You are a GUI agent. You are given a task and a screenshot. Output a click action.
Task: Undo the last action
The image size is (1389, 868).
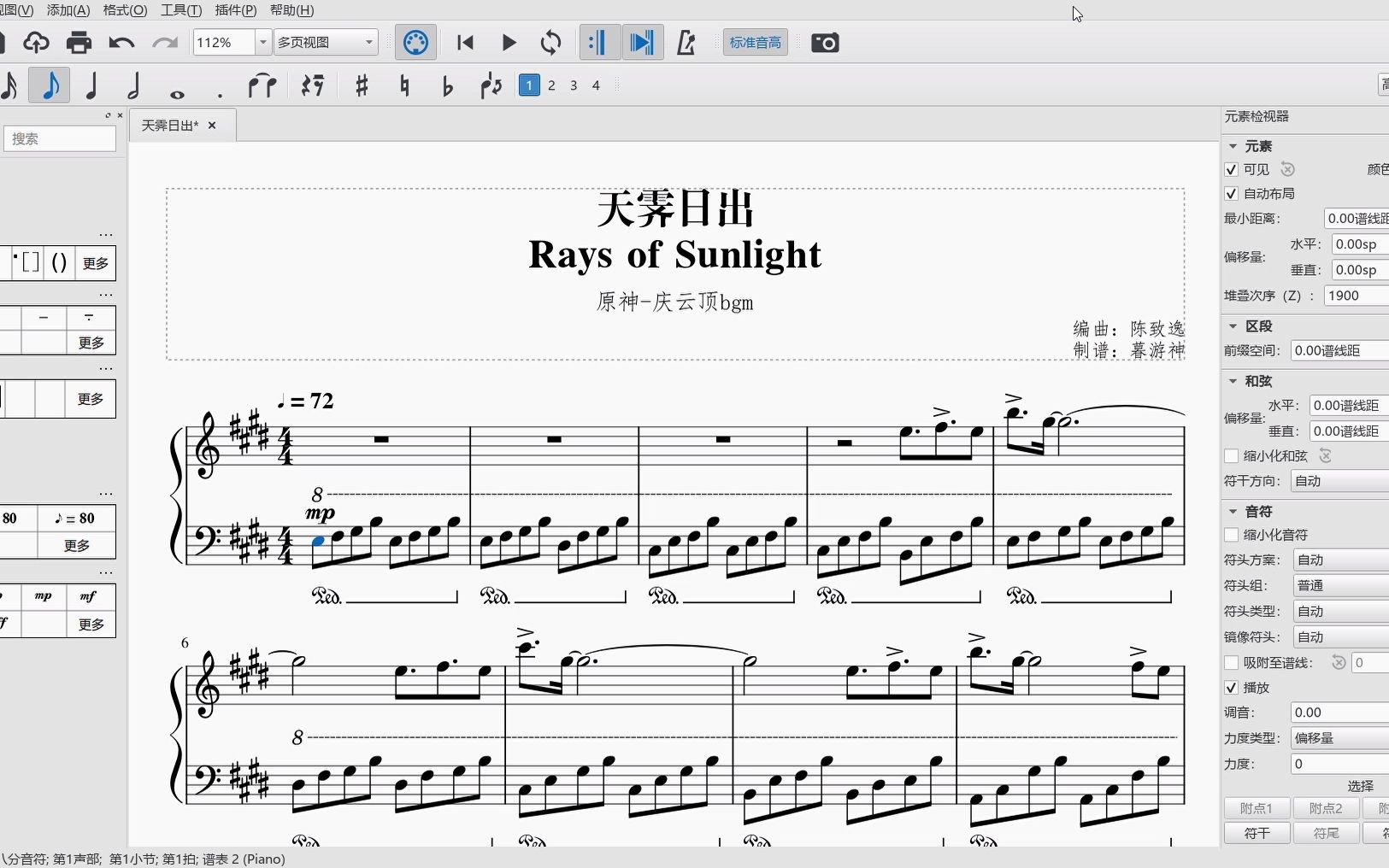(121, 43)
